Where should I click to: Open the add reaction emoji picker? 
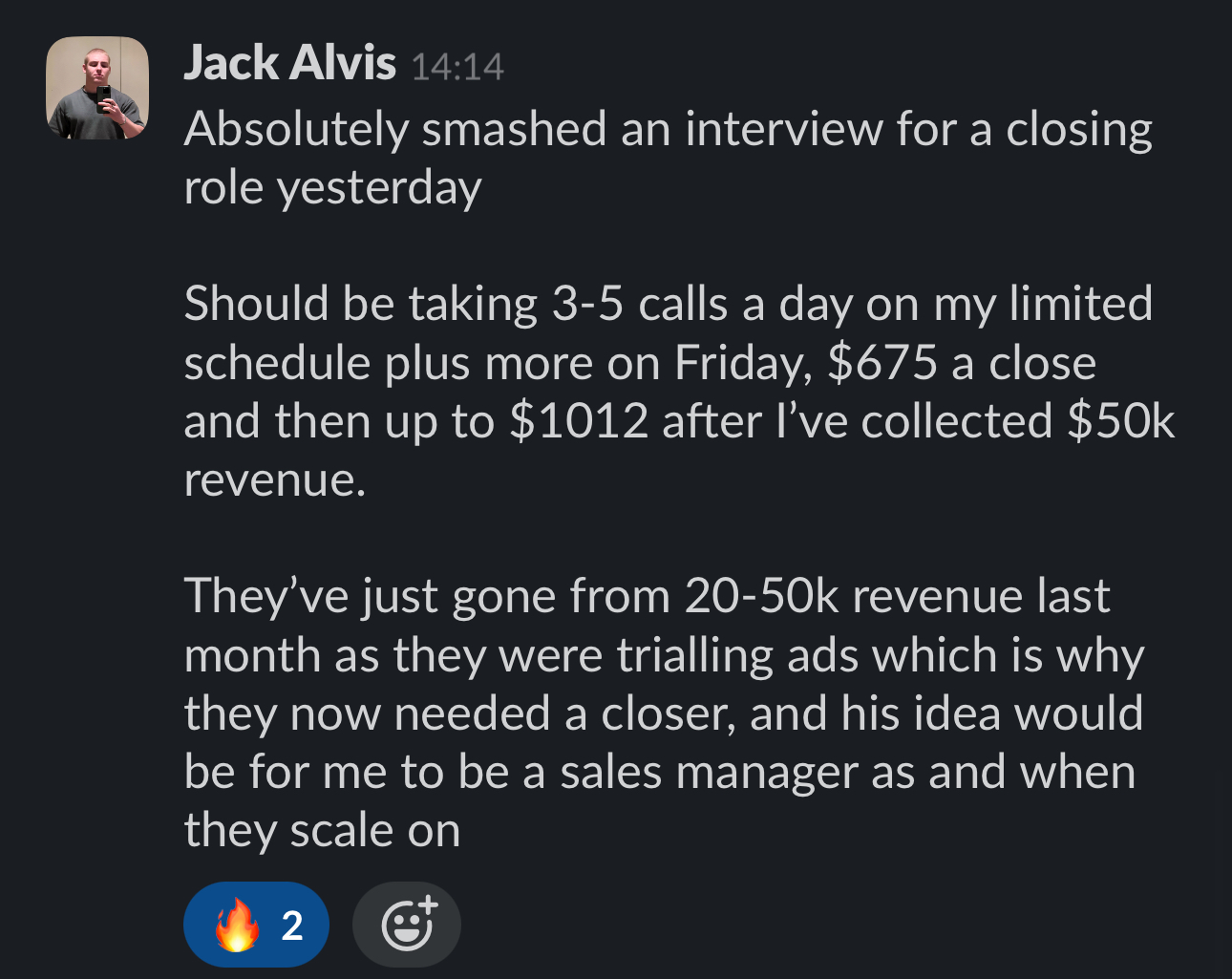tap(407, 925)
